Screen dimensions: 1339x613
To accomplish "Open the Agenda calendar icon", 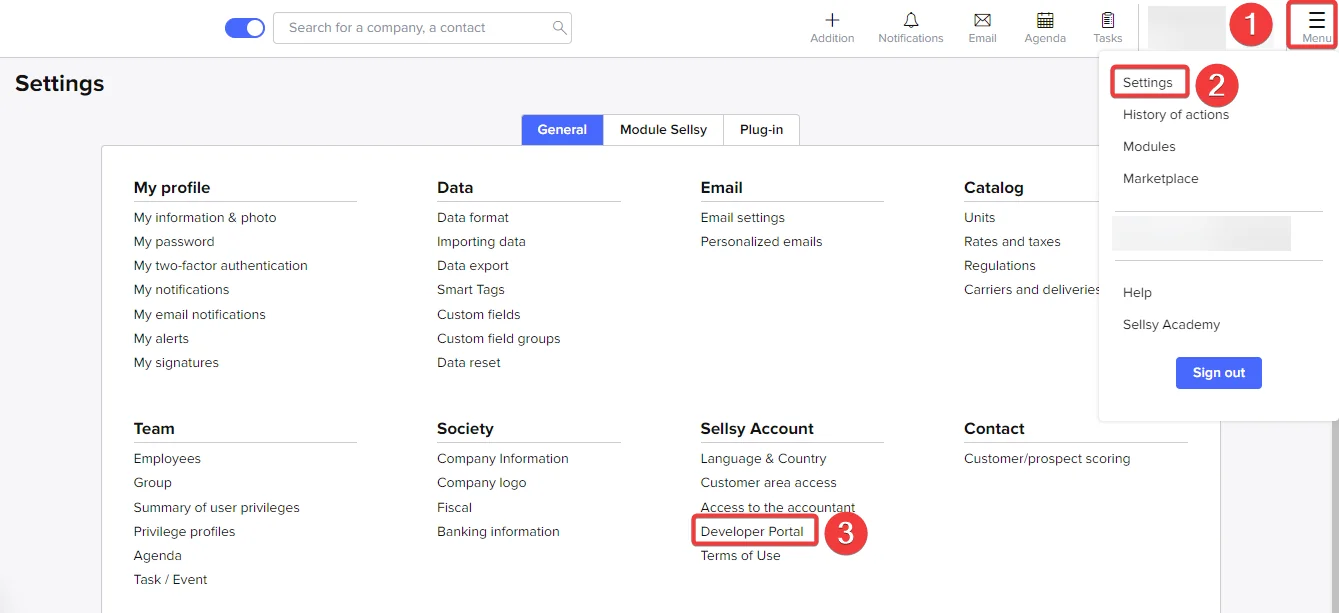I will click(1045, 20).
